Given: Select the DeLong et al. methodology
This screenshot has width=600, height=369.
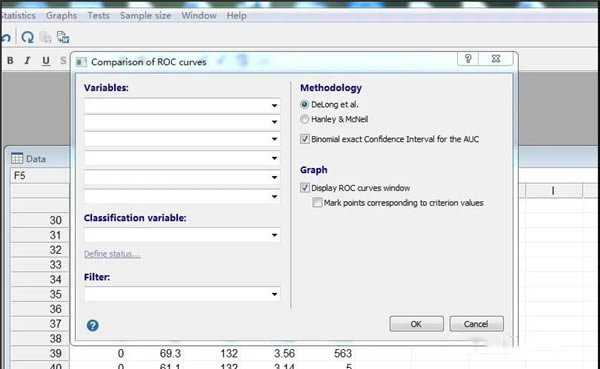Looking at the screenshot, I should [305, 104].
